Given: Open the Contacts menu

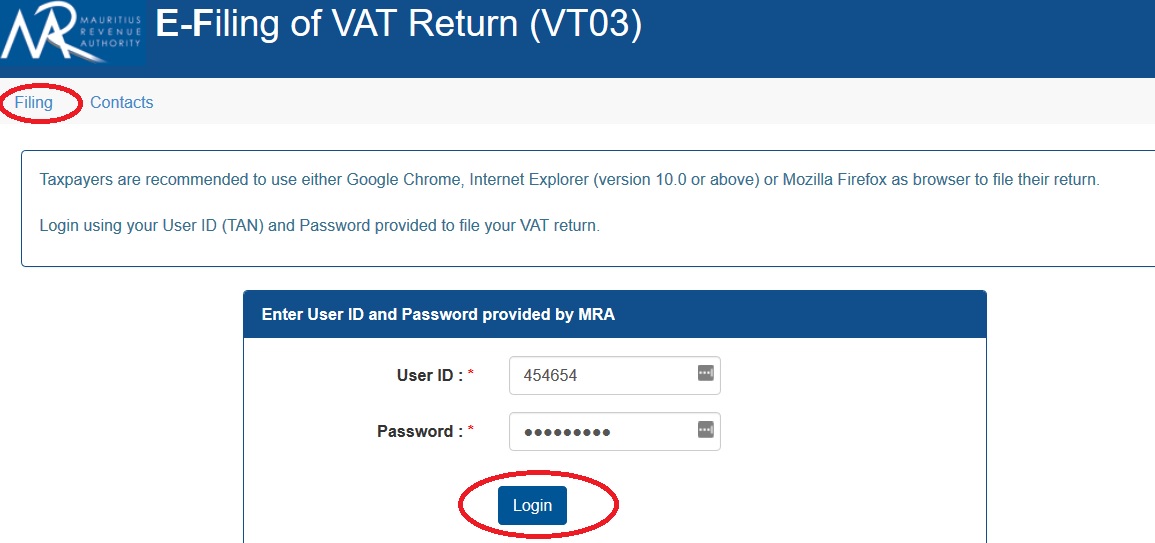Looking at the screenshot, I should point(121,102).
